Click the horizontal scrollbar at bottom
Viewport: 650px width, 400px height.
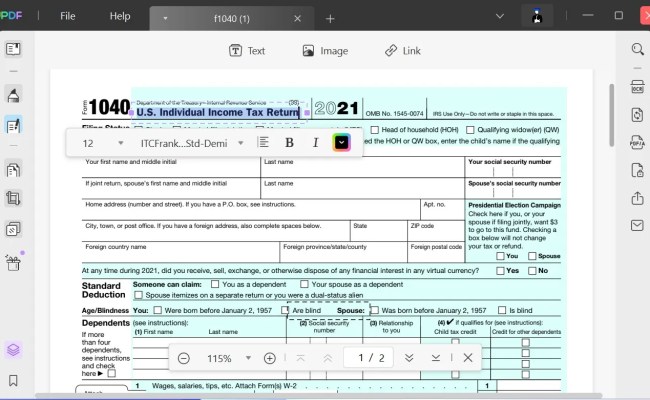[x=318, y=396]
